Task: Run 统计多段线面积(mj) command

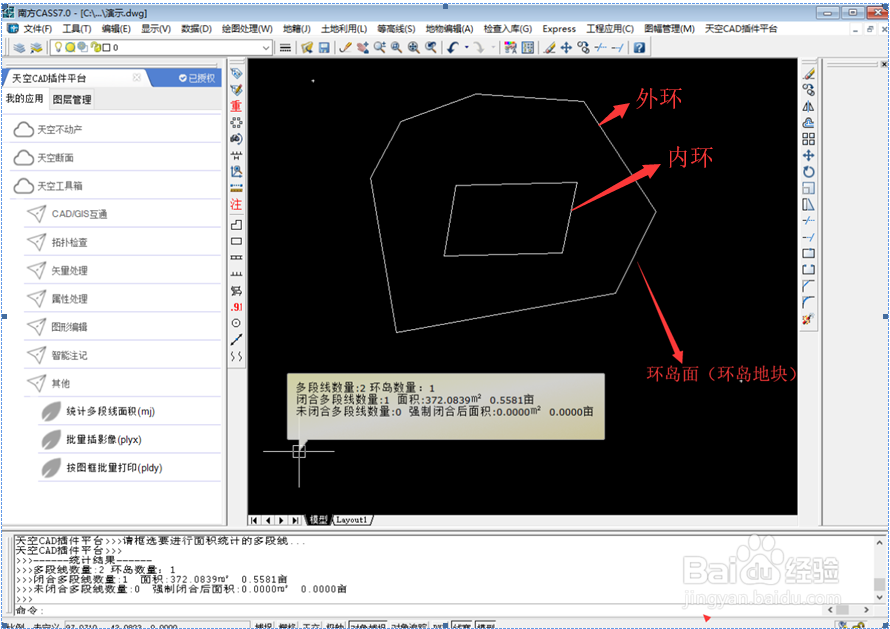Action: (129, 412)
